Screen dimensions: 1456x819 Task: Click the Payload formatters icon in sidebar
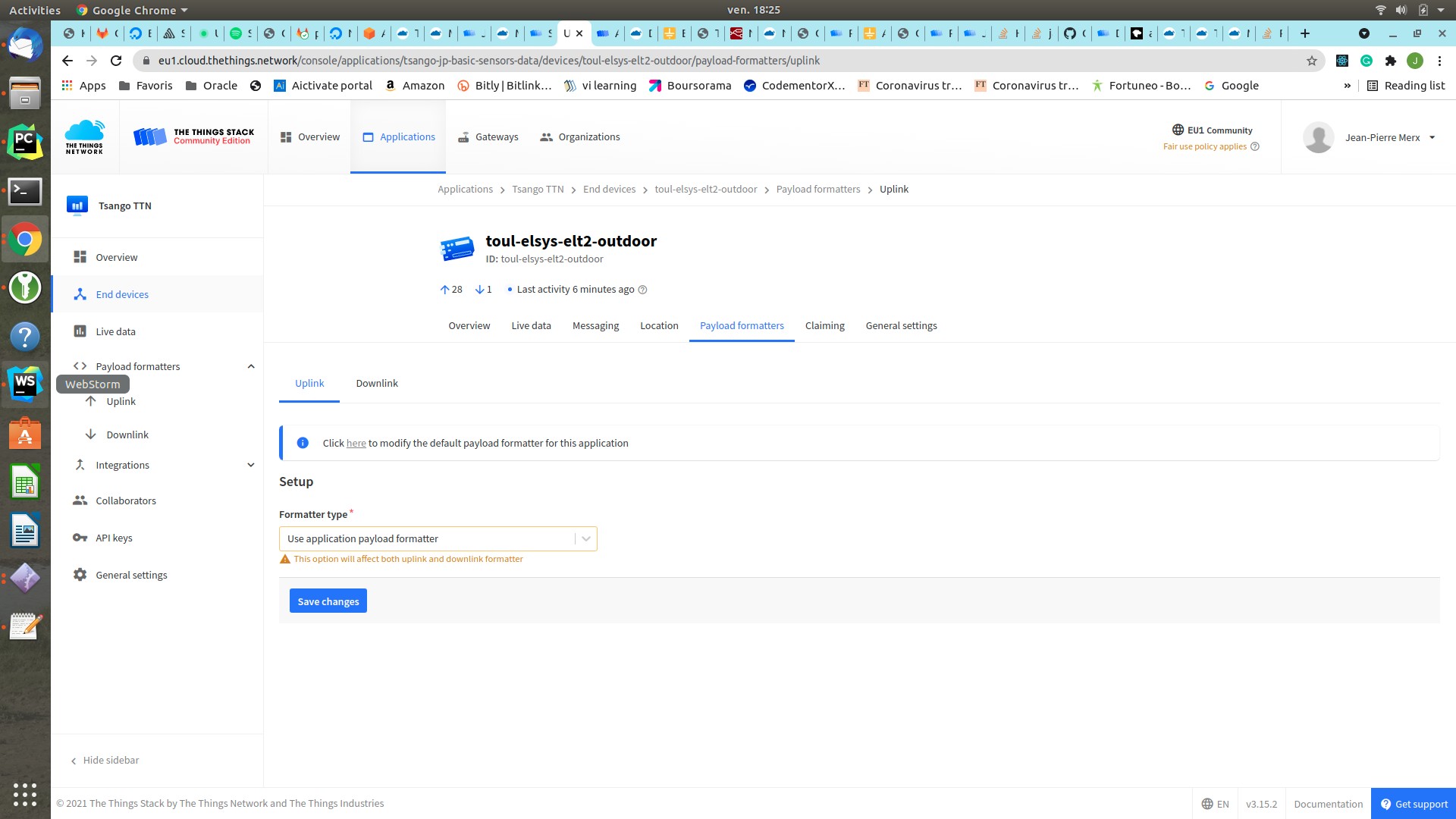point(80,365)
